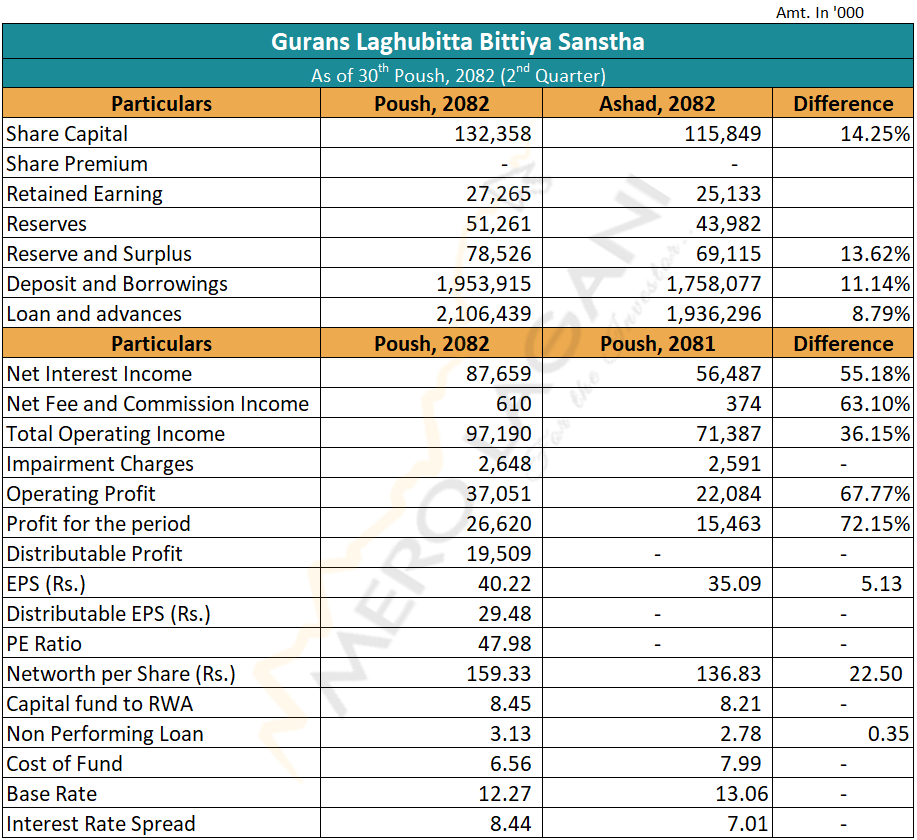Click the Gurans Laghubitta Bittiya Sanstha title
The image size is (917, 840).
458,42
